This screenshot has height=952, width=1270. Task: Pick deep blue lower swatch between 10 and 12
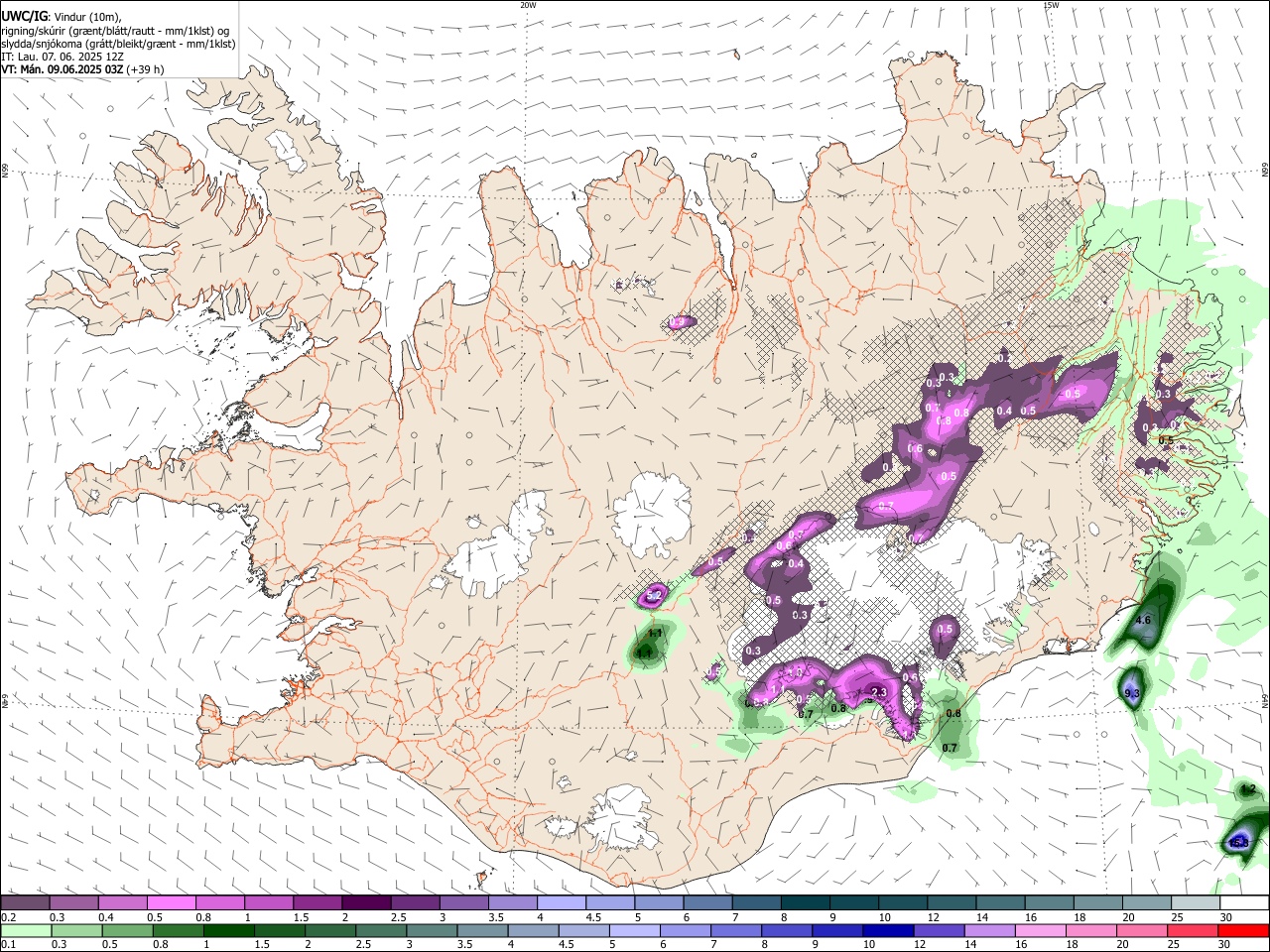(887, 931)
